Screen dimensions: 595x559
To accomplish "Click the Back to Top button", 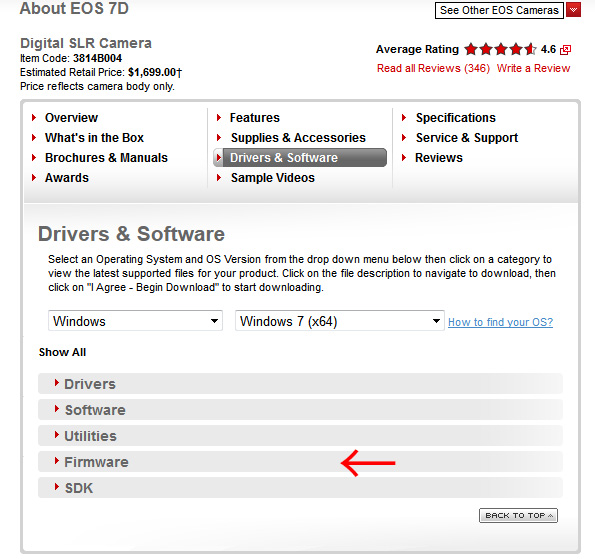I will point(518,515).
